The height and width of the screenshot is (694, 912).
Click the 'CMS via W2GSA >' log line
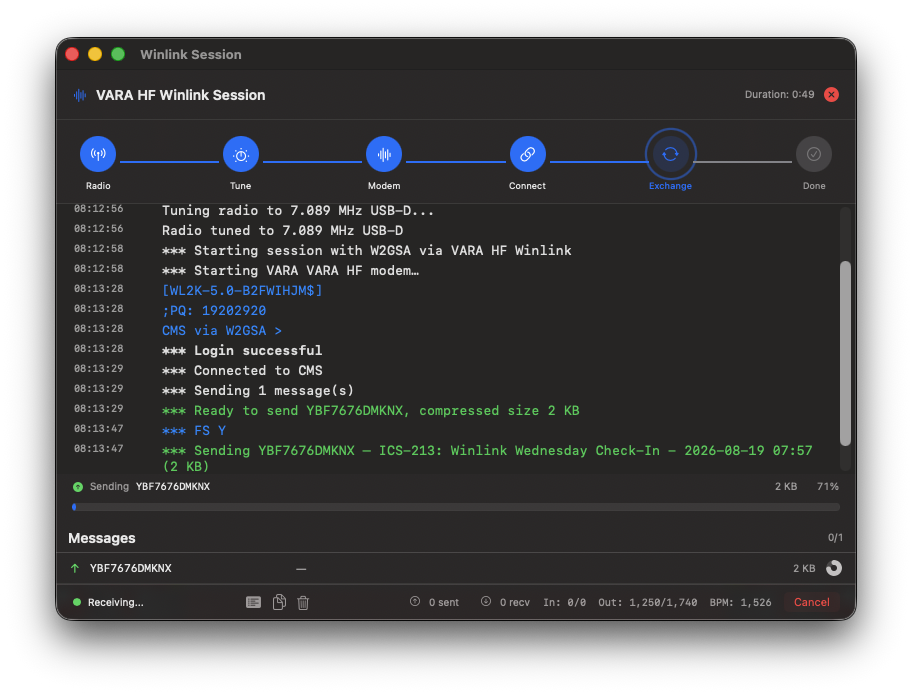point(222,330)
